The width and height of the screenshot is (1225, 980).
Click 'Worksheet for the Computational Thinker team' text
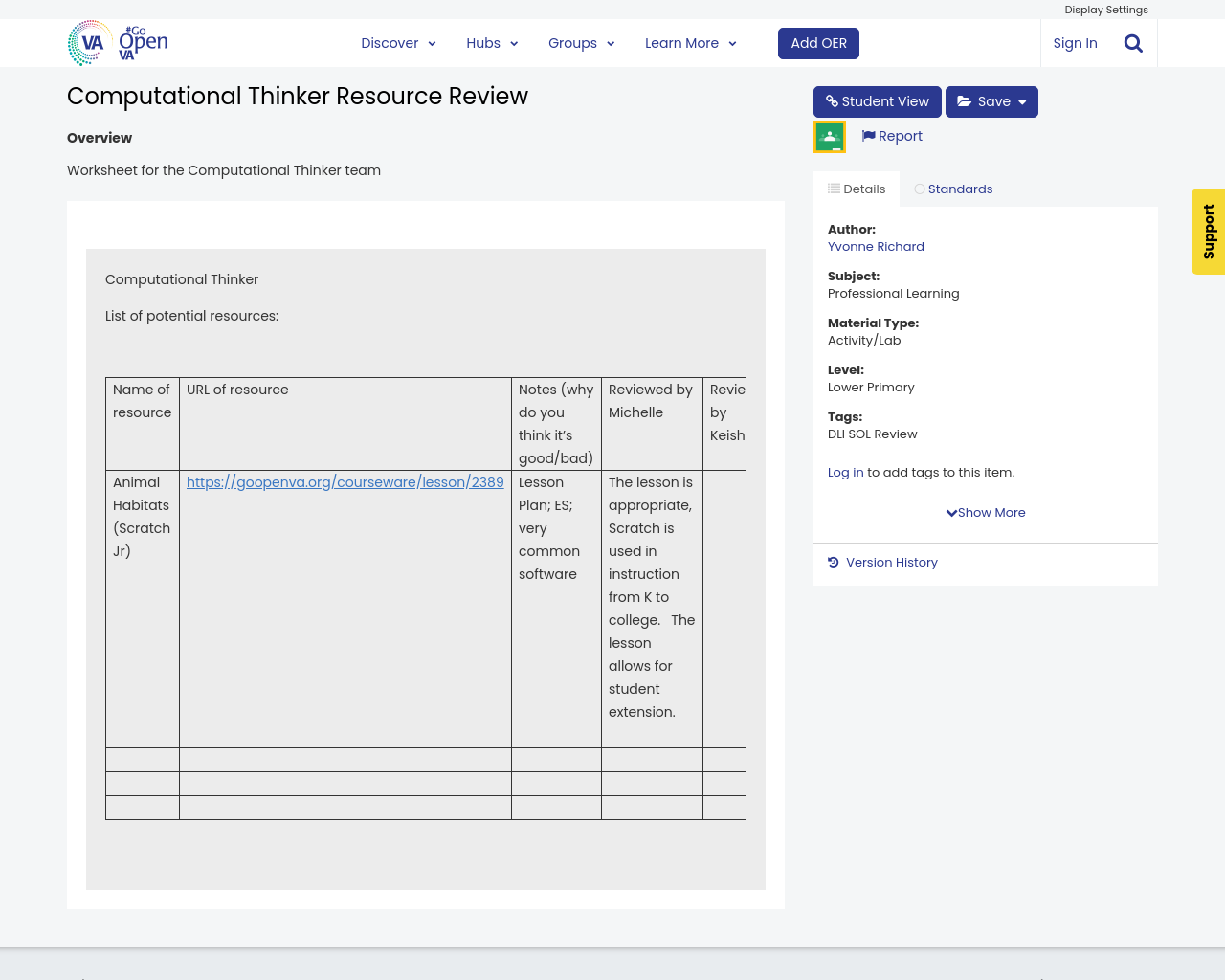224,170
